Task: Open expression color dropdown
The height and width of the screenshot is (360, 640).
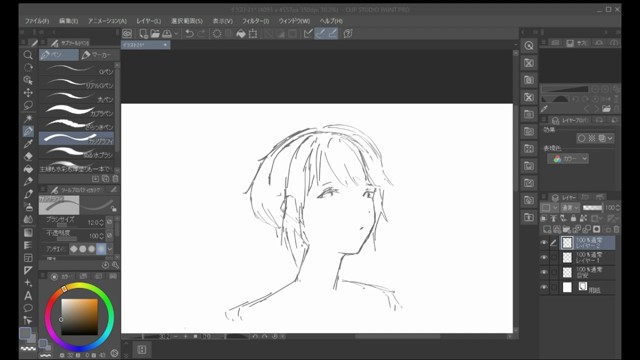Action: [568, 158]
